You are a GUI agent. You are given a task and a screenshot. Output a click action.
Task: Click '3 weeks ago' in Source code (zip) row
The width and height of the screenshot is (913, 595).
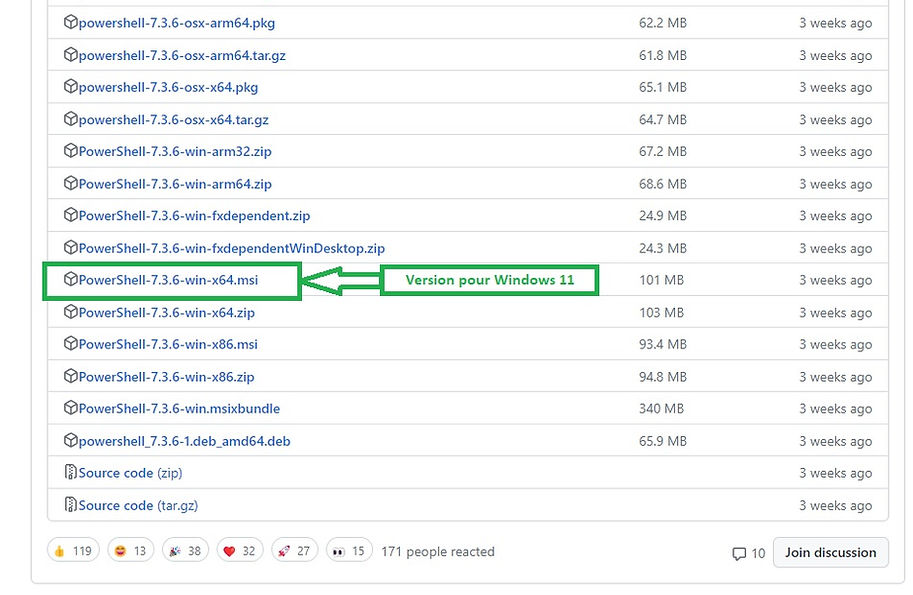pyautogui.click(x=836, y=473)
